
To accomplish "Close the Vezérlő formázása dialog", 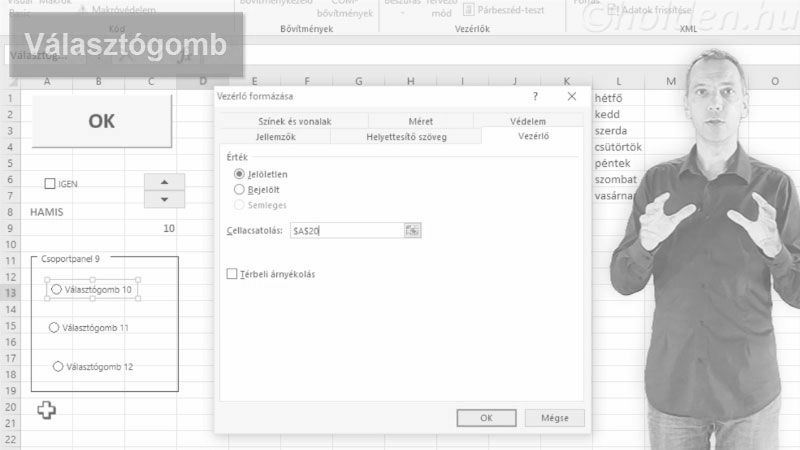I will coord(572,96).
